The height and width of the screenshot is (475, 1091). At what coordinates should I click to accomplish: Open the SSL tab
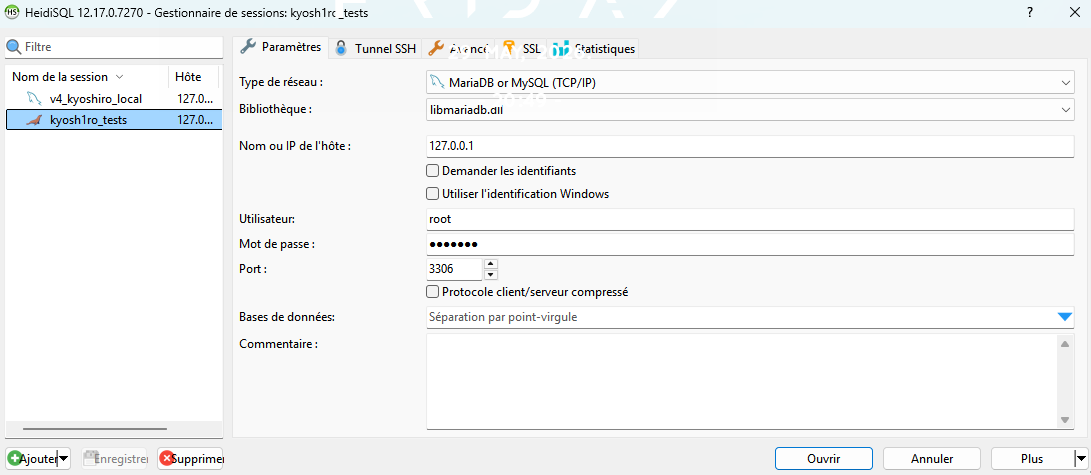click(x=521, y=48)
